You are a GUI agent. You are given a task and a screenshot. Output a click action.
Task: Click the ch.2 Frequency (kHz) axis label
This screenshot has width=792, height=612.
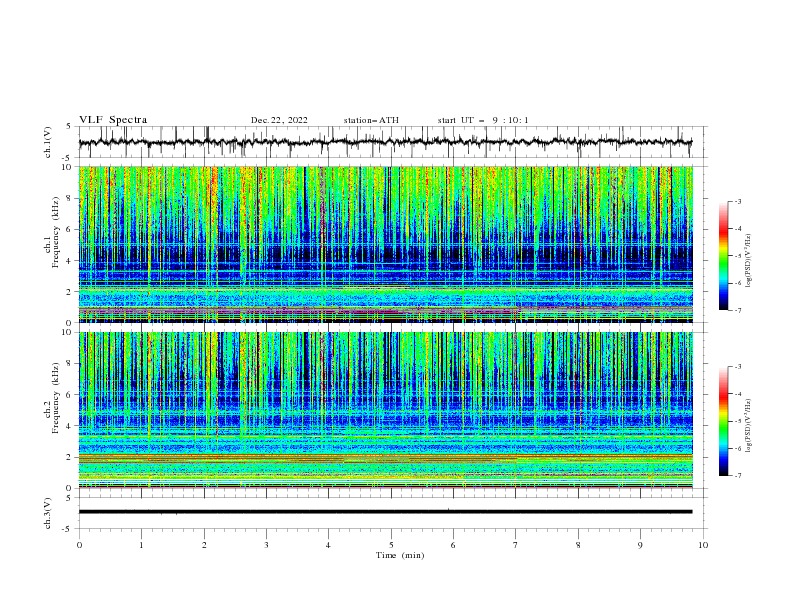(x=52, y=397)
